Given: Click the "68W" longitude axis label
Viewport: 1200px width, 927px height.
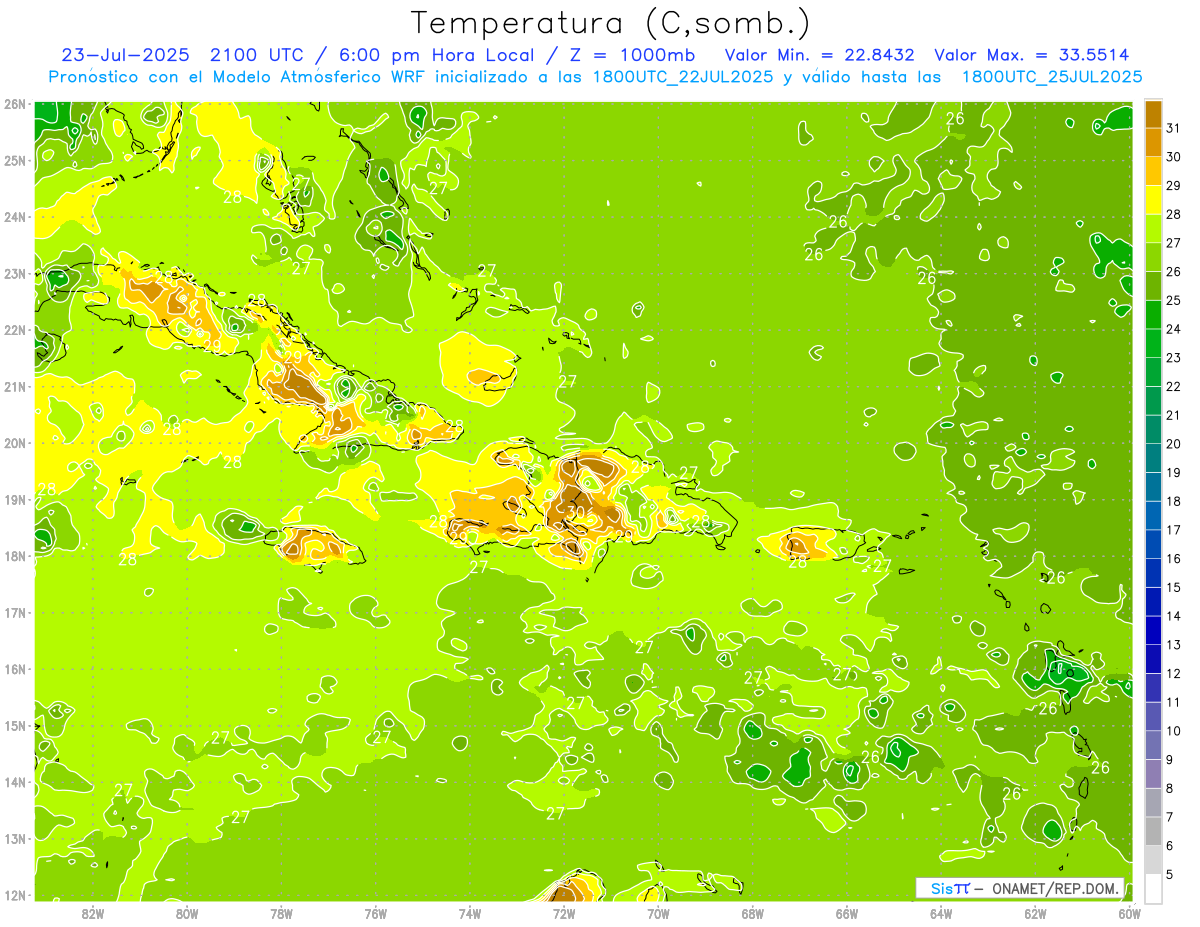Looking at the screenshot, I should (752, 914).
